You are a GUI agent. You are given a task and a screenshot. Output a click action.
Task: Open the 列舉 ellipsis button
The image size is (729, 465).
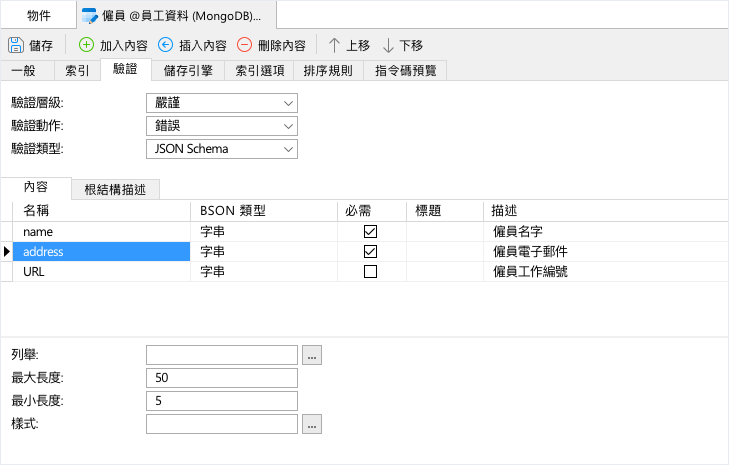311,355
